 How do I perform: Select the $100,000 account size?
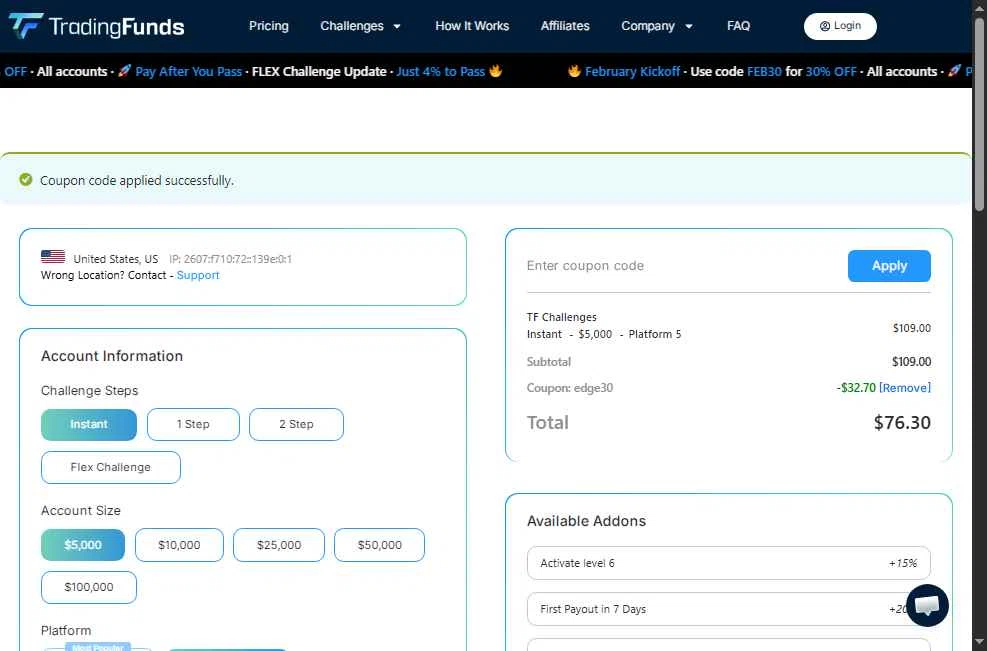89,587
